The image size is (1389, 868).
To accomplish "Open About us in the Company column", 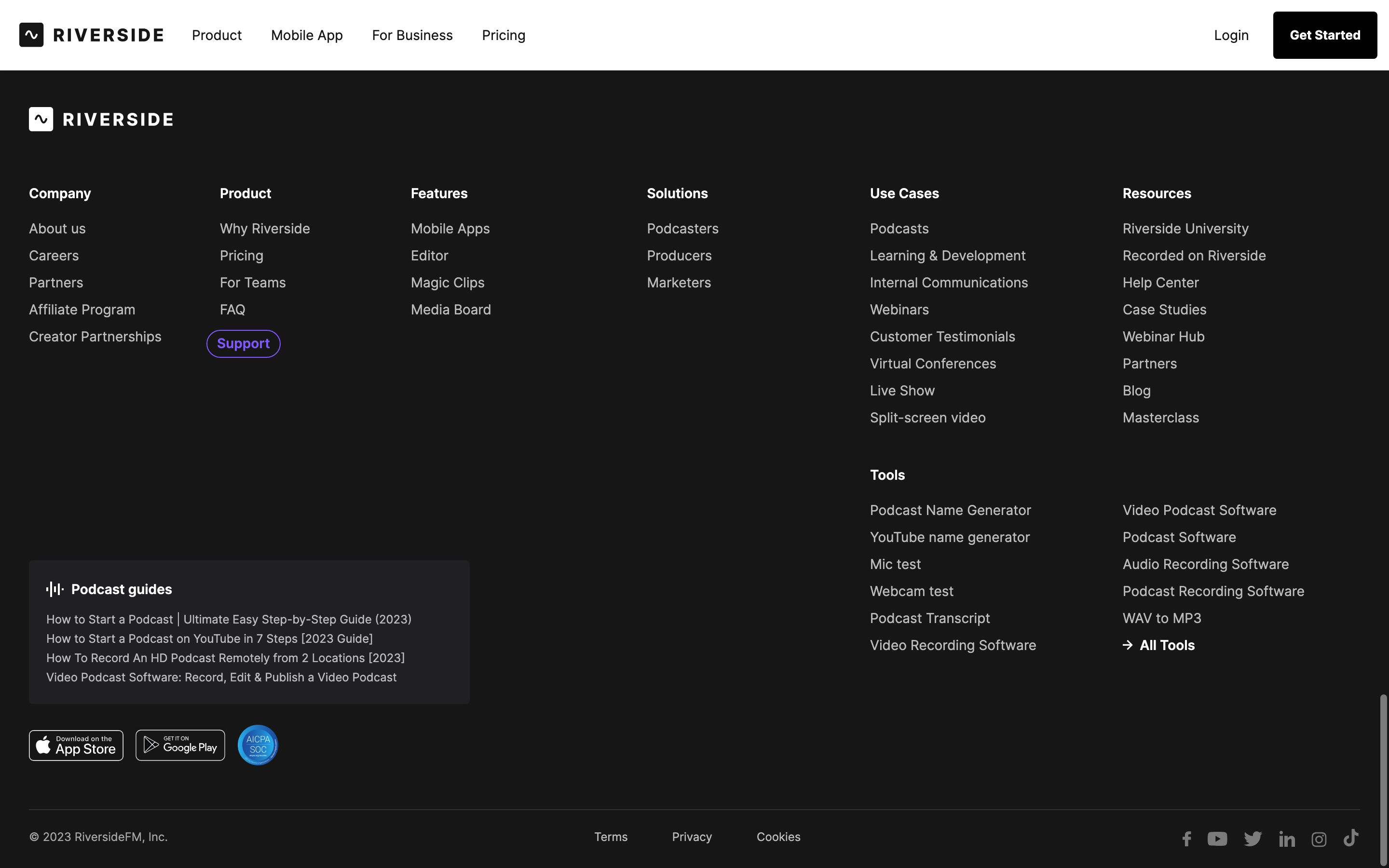I will [x=57, y=229].
